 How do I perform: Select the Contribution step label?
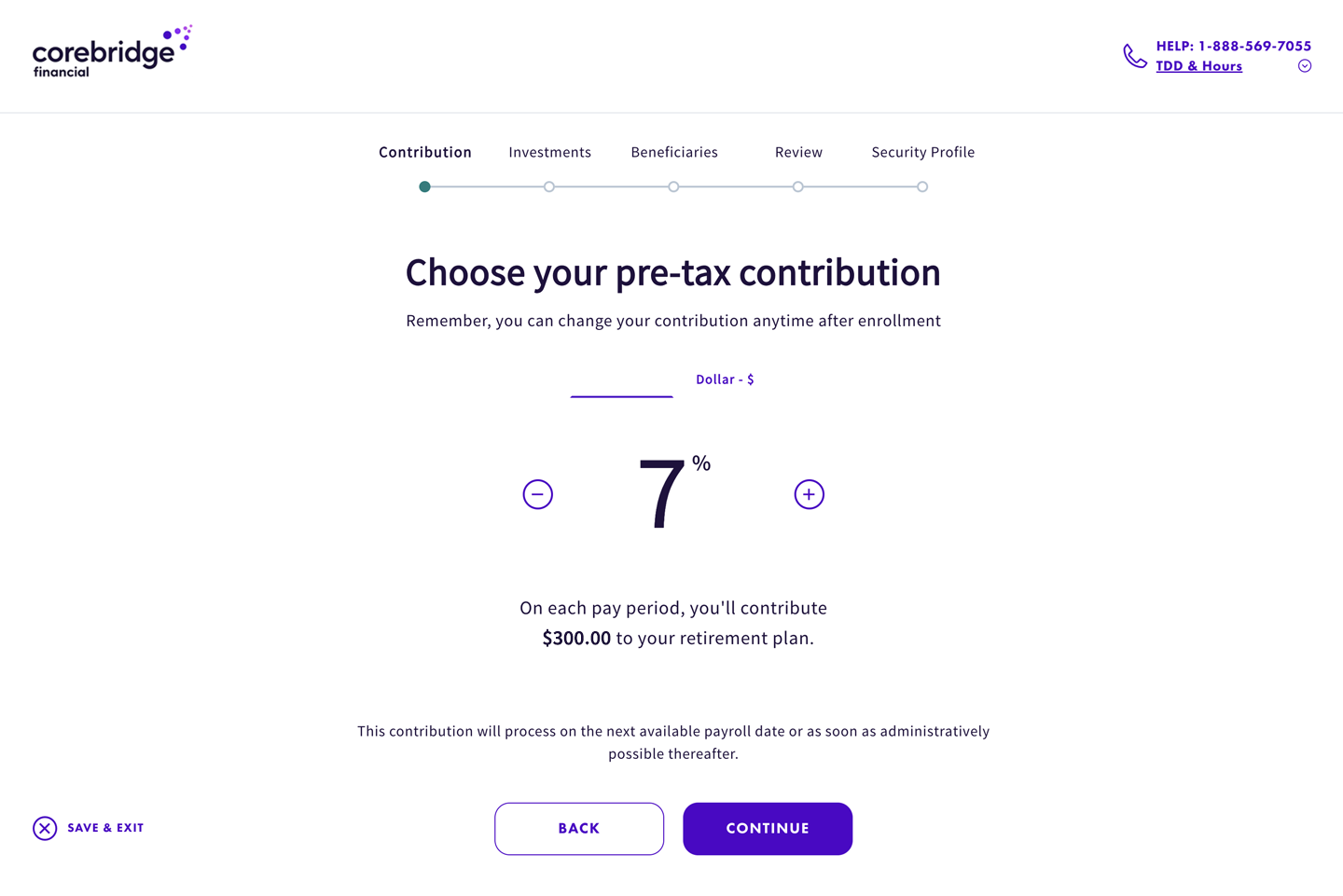pyautogui.click(x=425, y=152)
